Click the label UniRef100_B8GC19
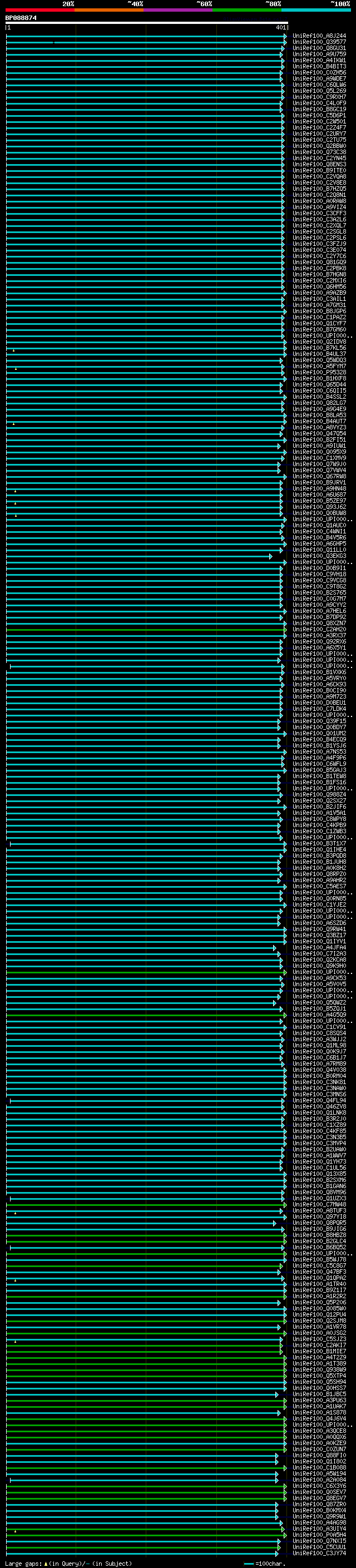356x1568 pixels. (319, 109)
